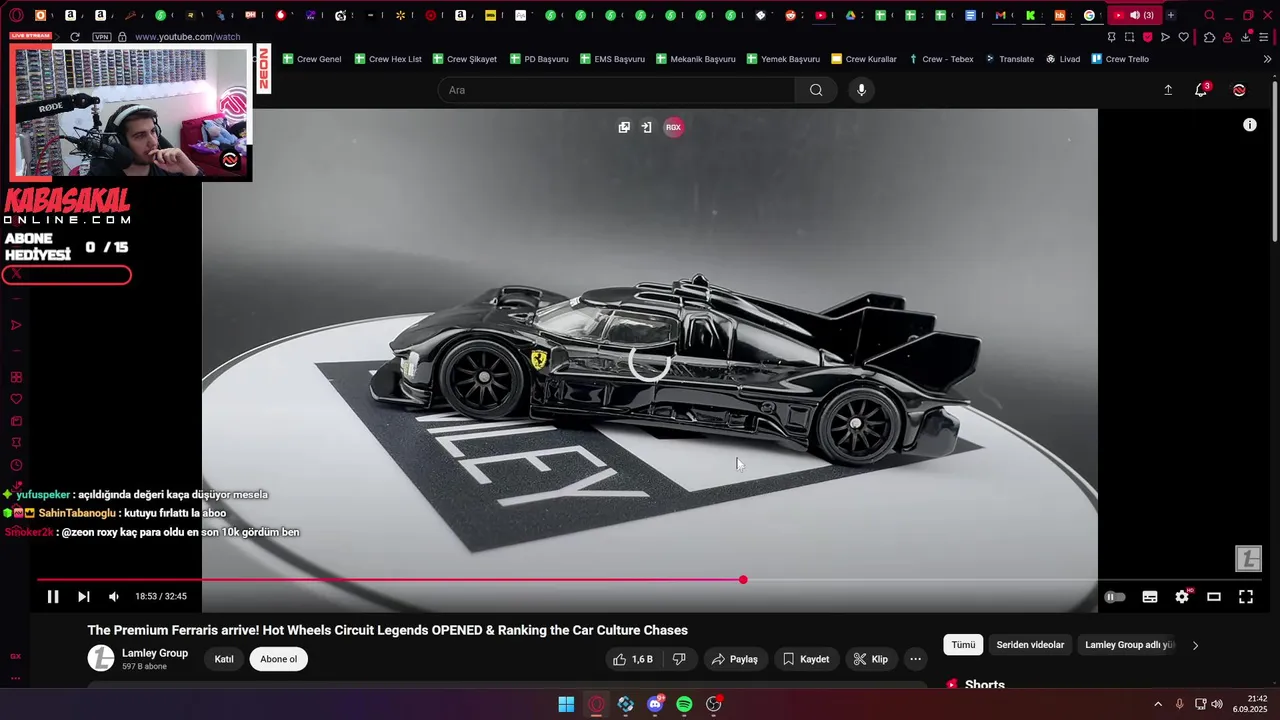Open more actions three-dot menu

point(915,659)
